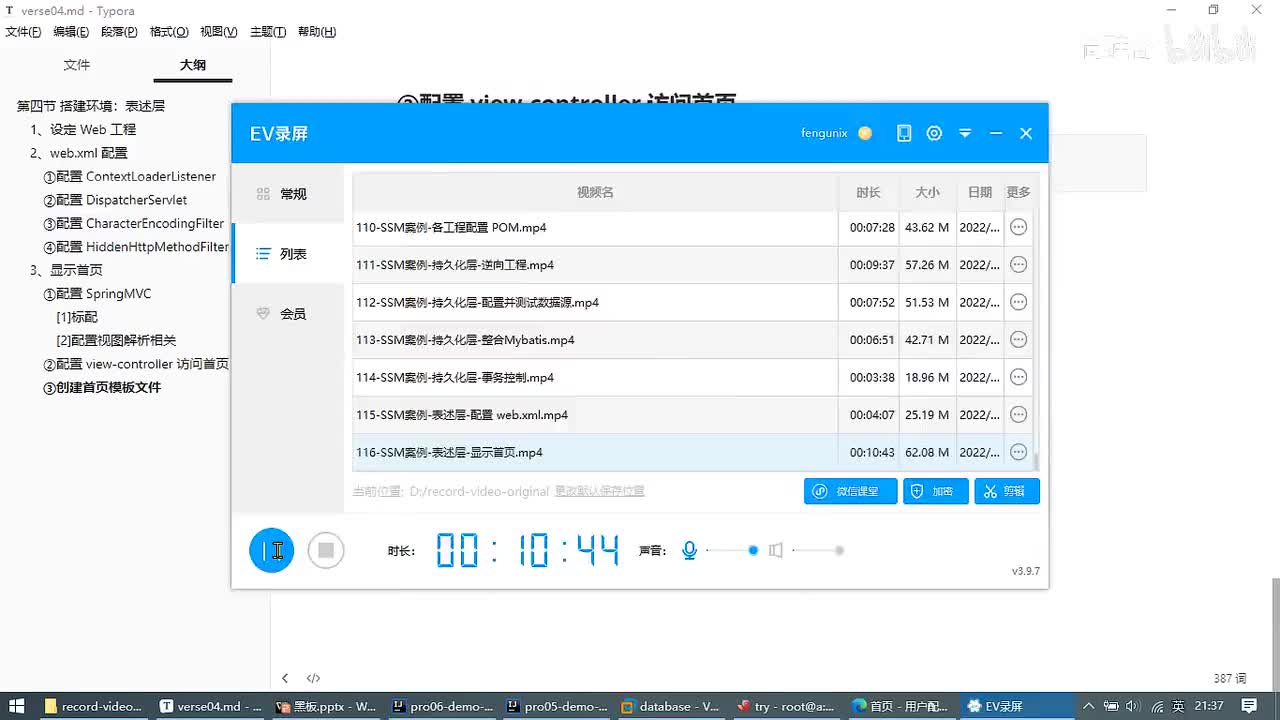Open the notification center in system tray
This screenshot has height=720, width=1280.
pyautogui.click(x=1249, y=706)
